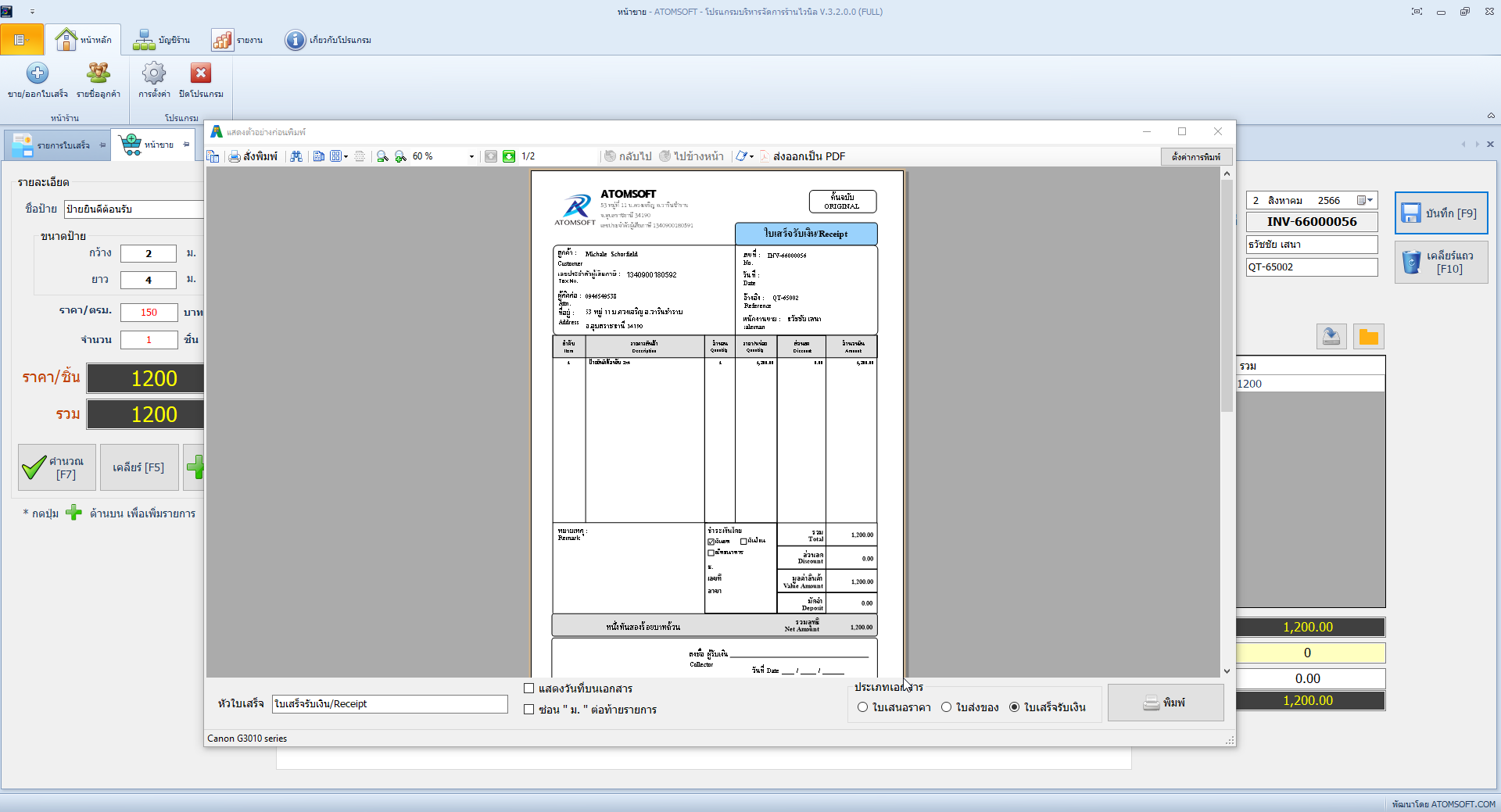
Task: Go to previous page with up arrow
Action: click(491, 156)
